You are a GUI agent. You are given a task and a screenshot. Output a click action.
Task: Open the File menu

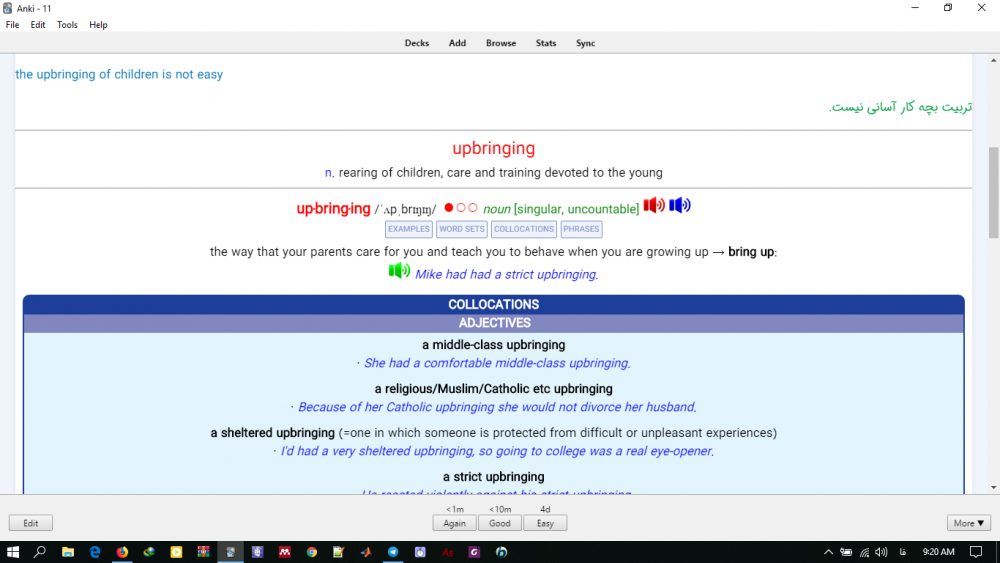(x=12, y=25)
